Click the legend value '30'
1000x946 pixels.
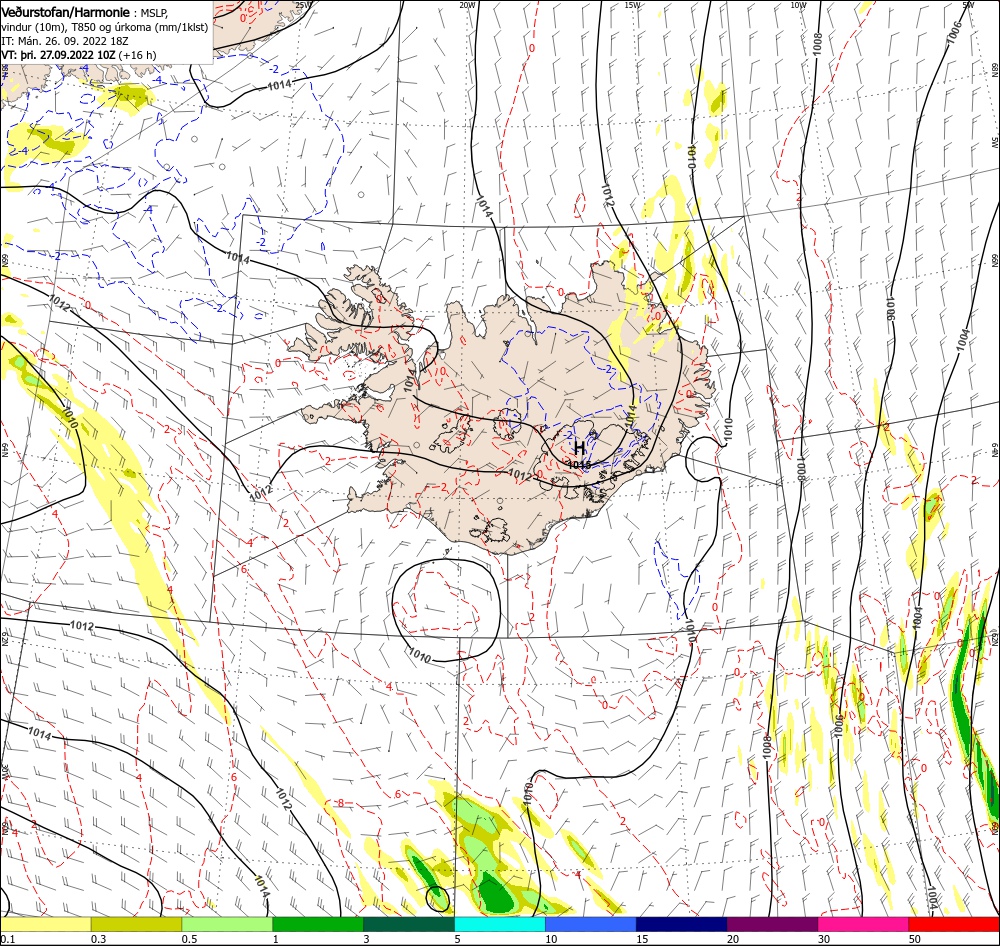coord(823,939)
